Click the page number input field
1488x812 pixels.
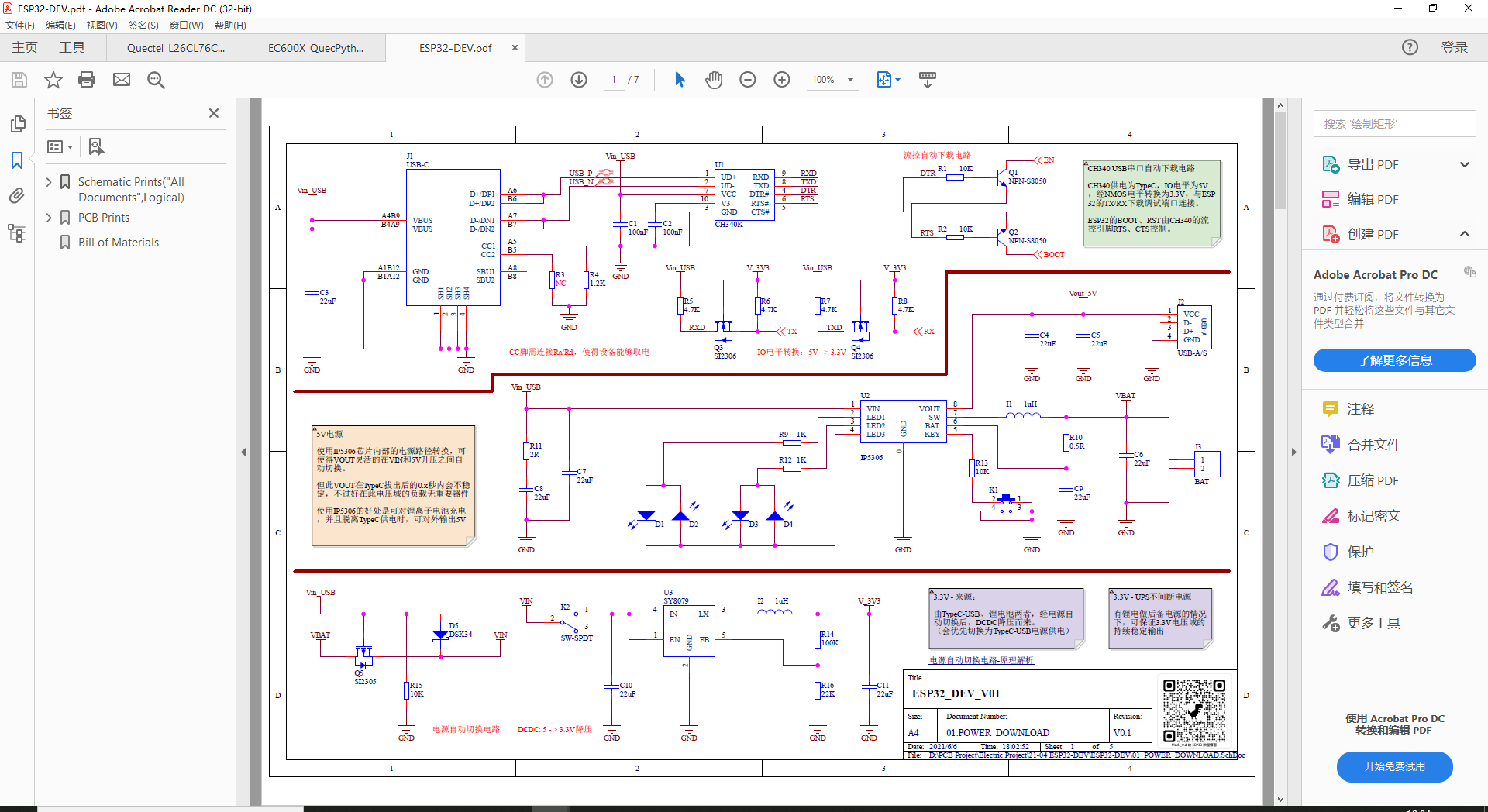click(x=612, y=79)
